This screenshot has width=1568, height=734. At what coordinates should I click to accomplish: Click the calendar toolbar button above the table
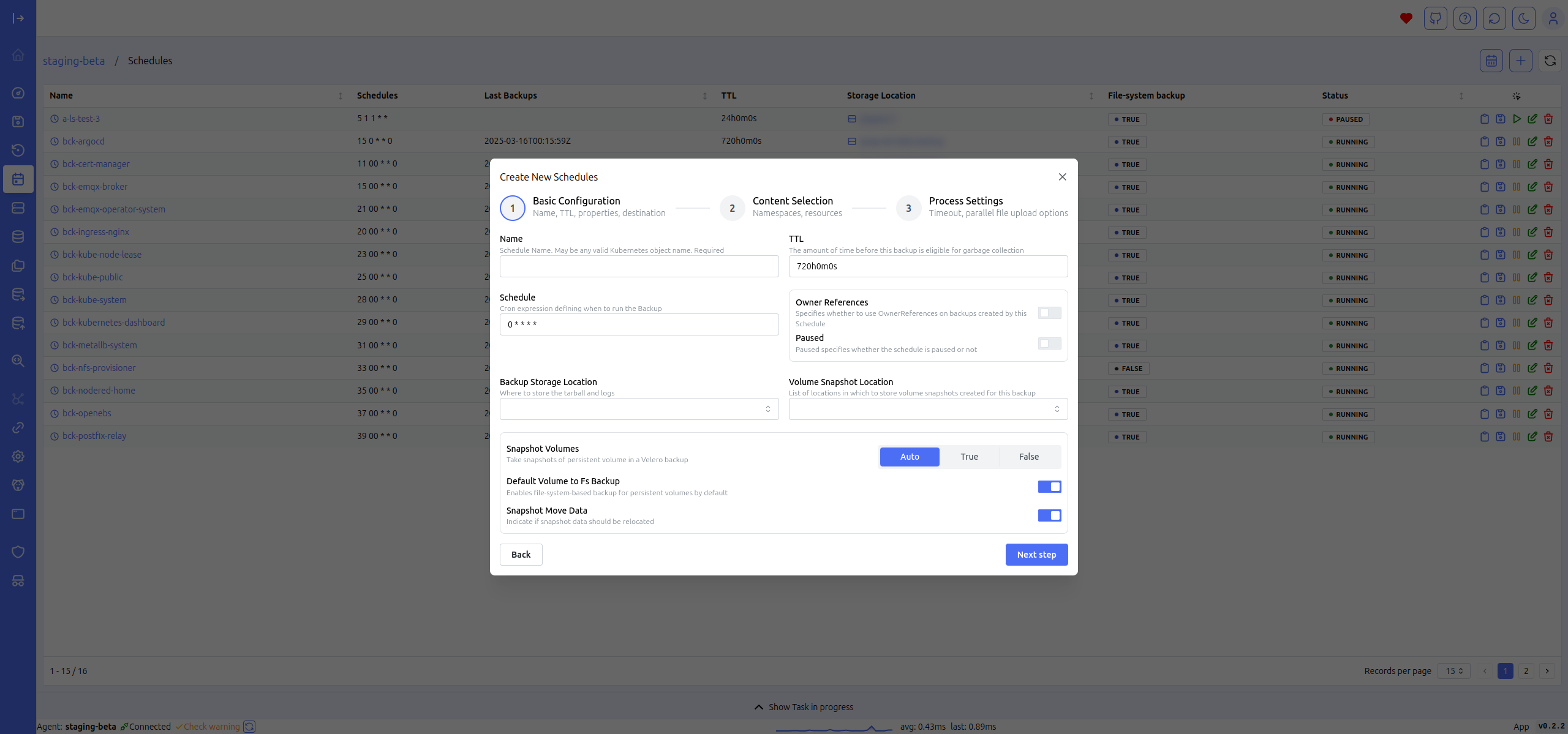1491,61
